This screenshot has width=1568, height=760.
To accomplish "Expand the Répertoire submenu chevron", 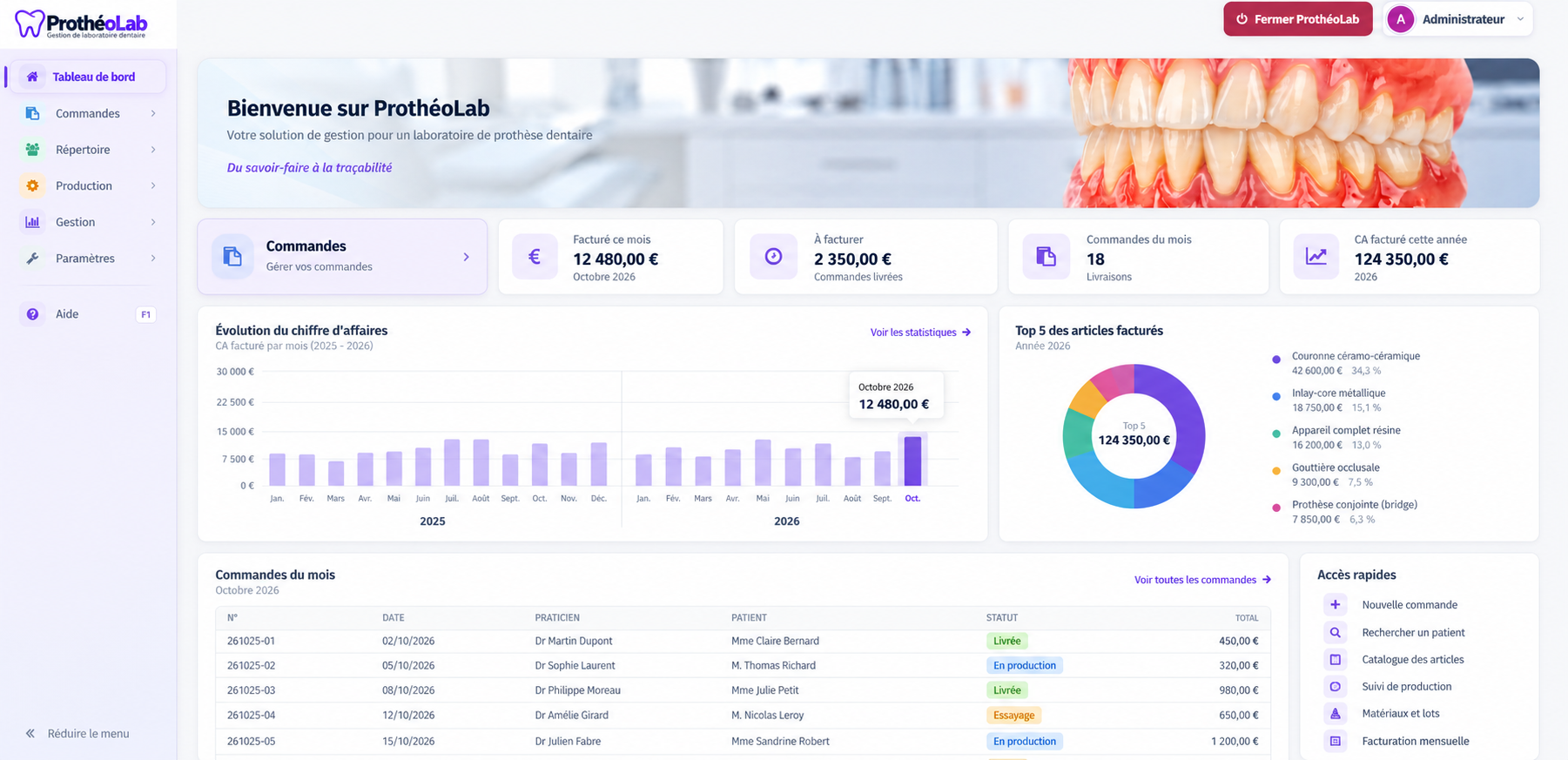I will pos(153,150).
